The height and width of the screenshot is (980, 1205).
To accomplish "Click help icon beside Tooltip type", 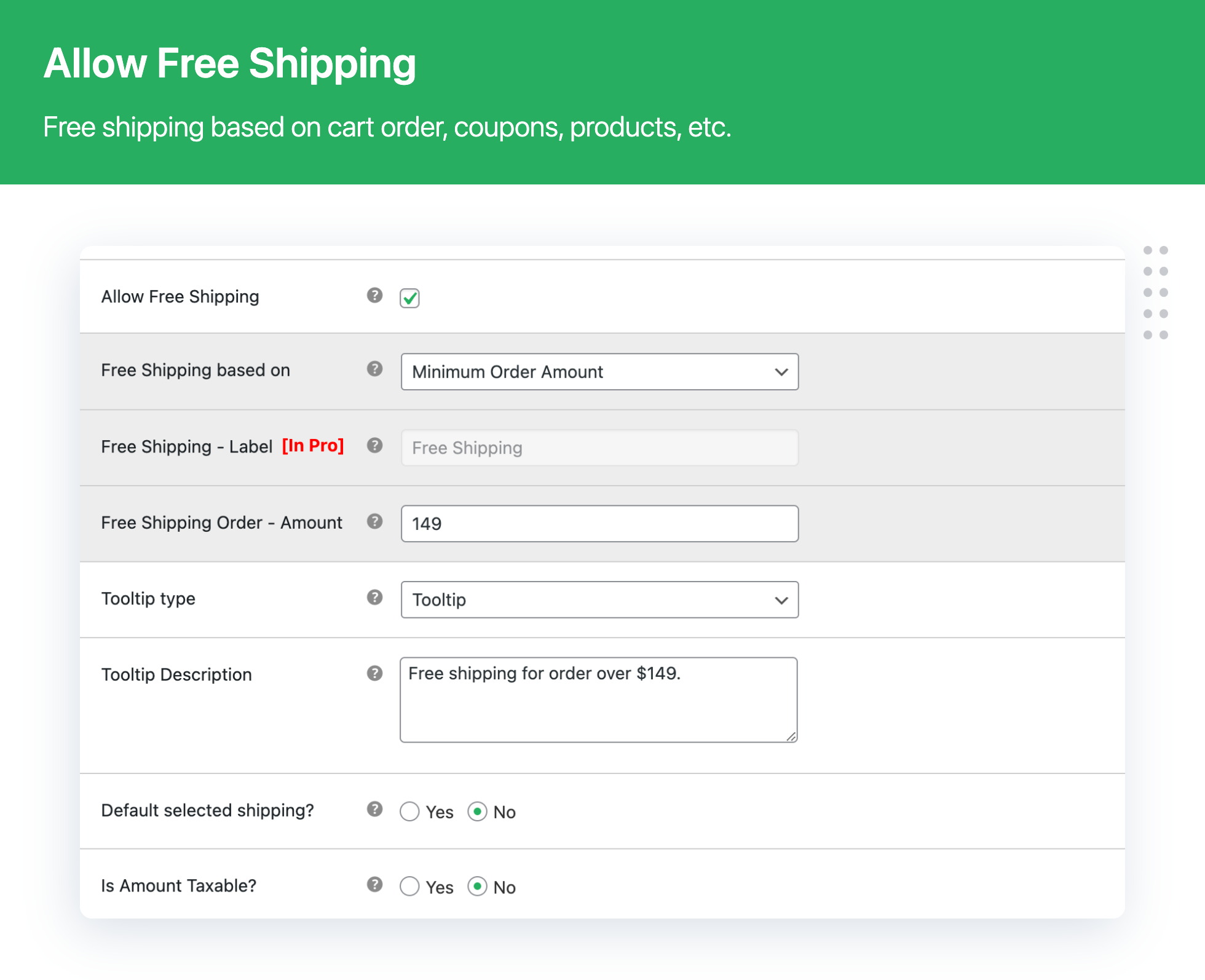I will pyautogui.click(x=374, y=598).
